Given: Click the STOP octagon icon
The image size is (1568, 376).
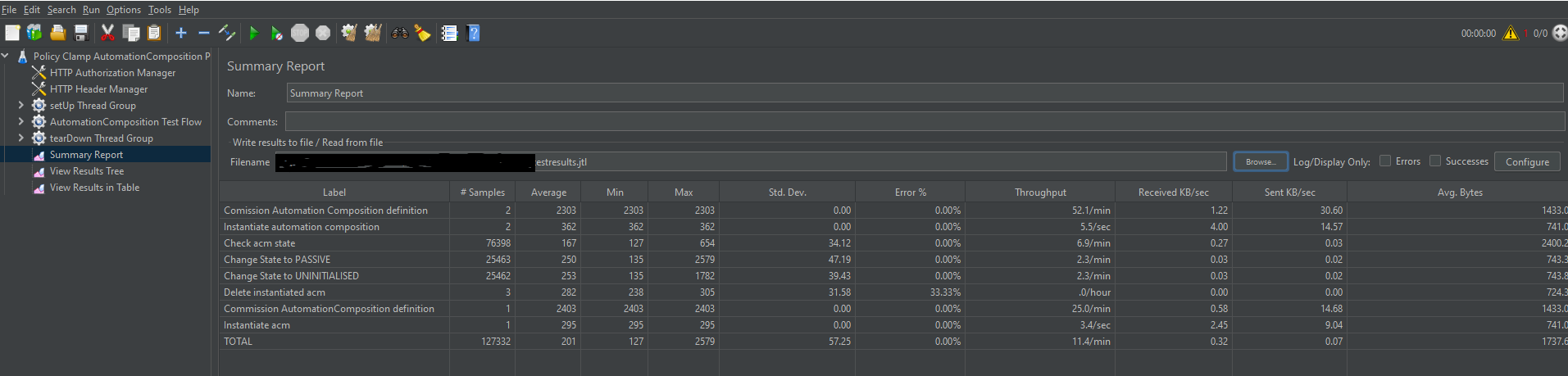Looking at the screenshot, I should (300, 33).
